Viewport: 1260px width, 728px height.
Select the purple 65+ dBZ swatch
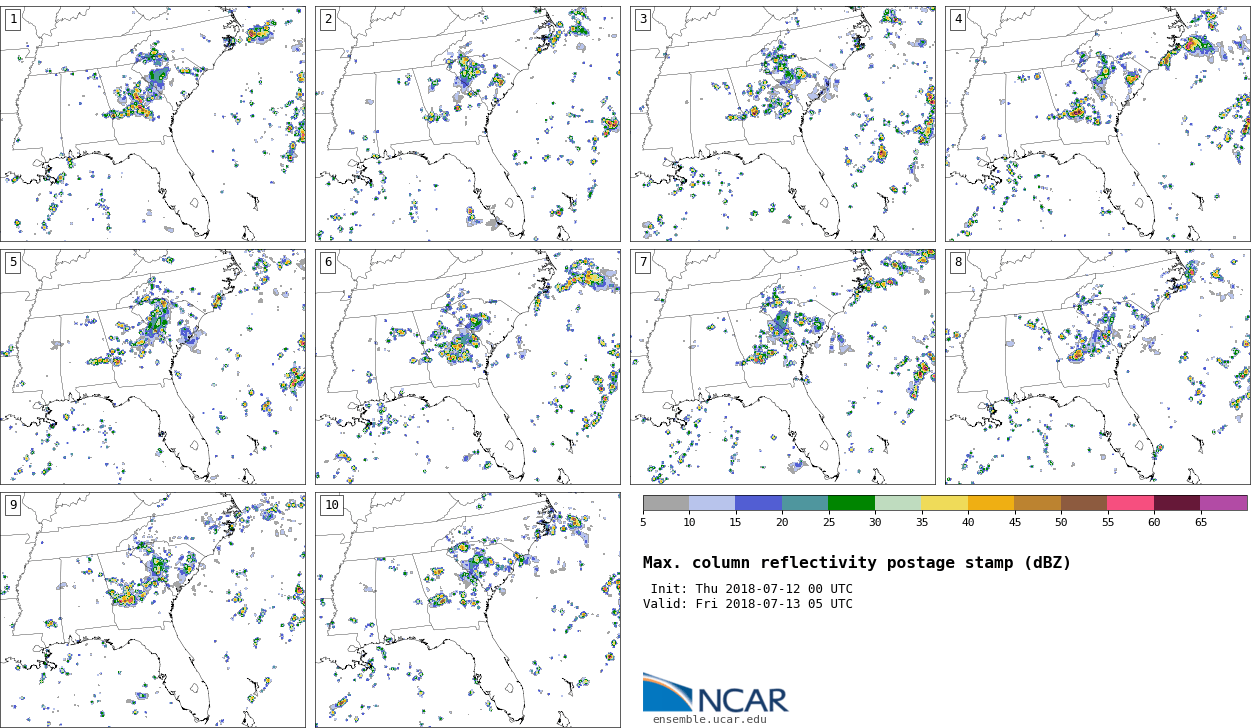pos(1223,503)
